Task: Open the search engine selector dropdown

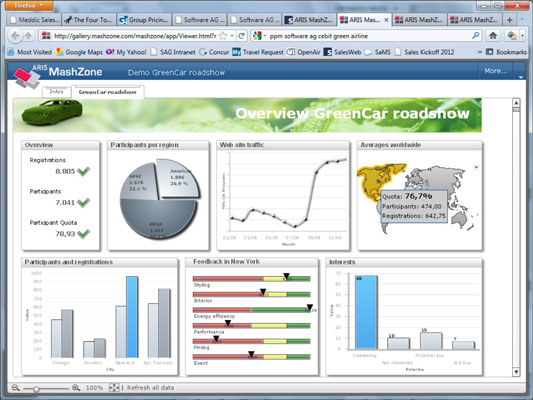Action: coord(264,36)
